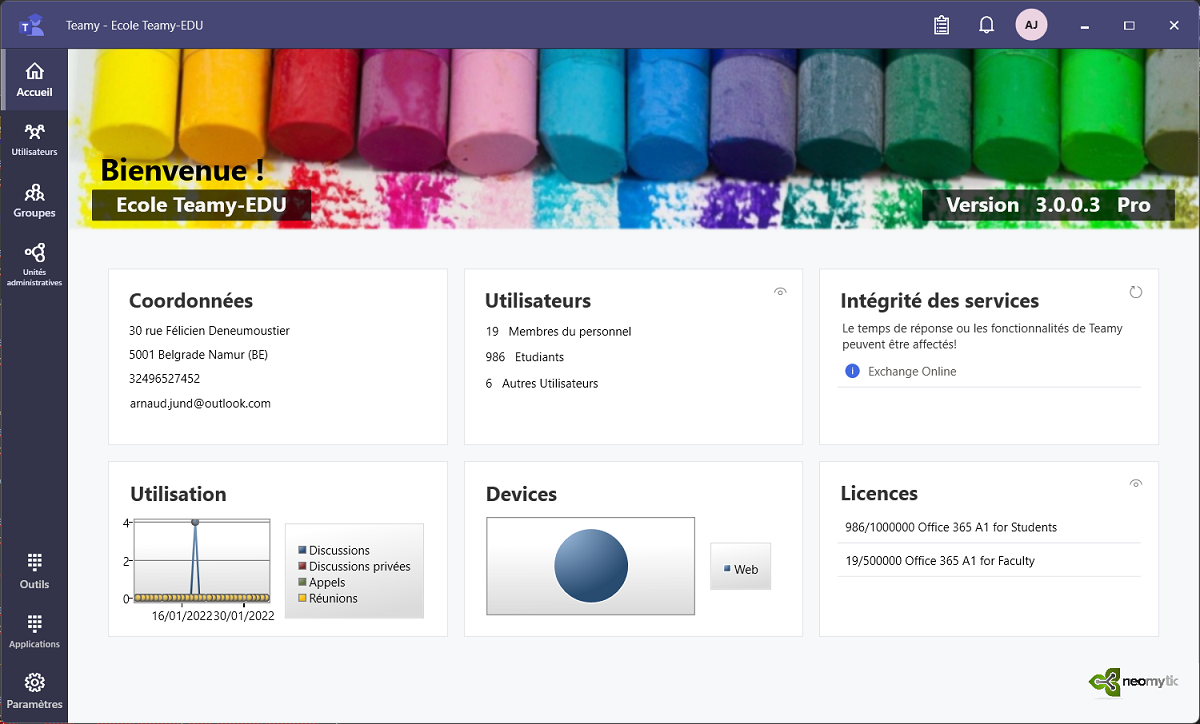Click the Web legend entry in Devices
Screen dimensions: 1200x724
(x=741, y=569)
